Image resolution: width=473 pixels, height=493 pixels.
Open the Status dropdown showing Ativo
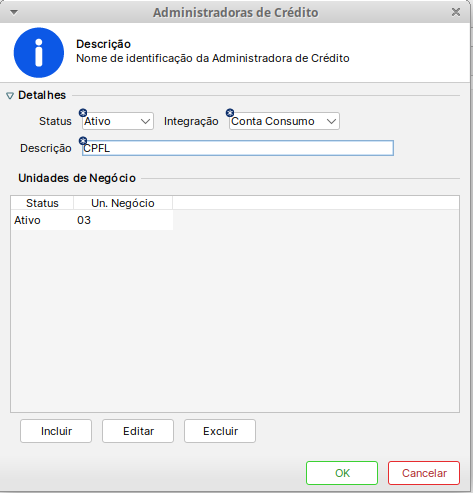pyautogui.click(x=118, y=121)
